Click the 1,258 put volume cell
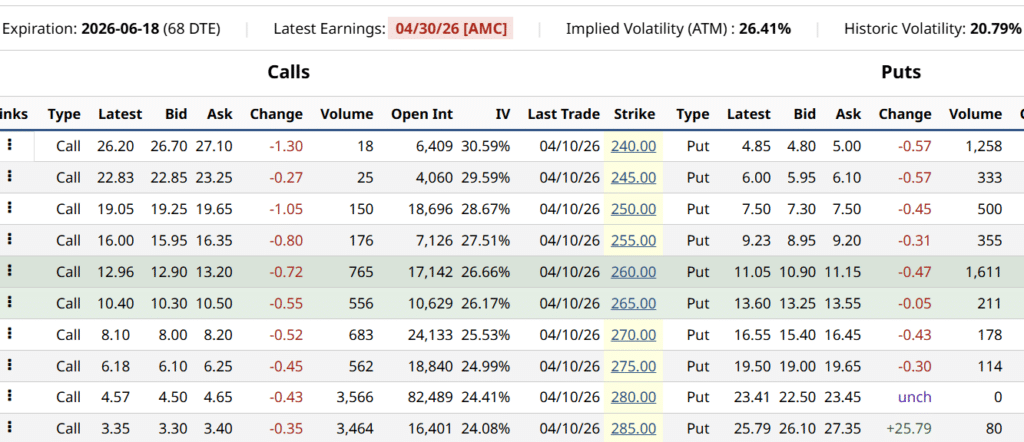This screenshot has height=442, width=1024. (983, 146)
